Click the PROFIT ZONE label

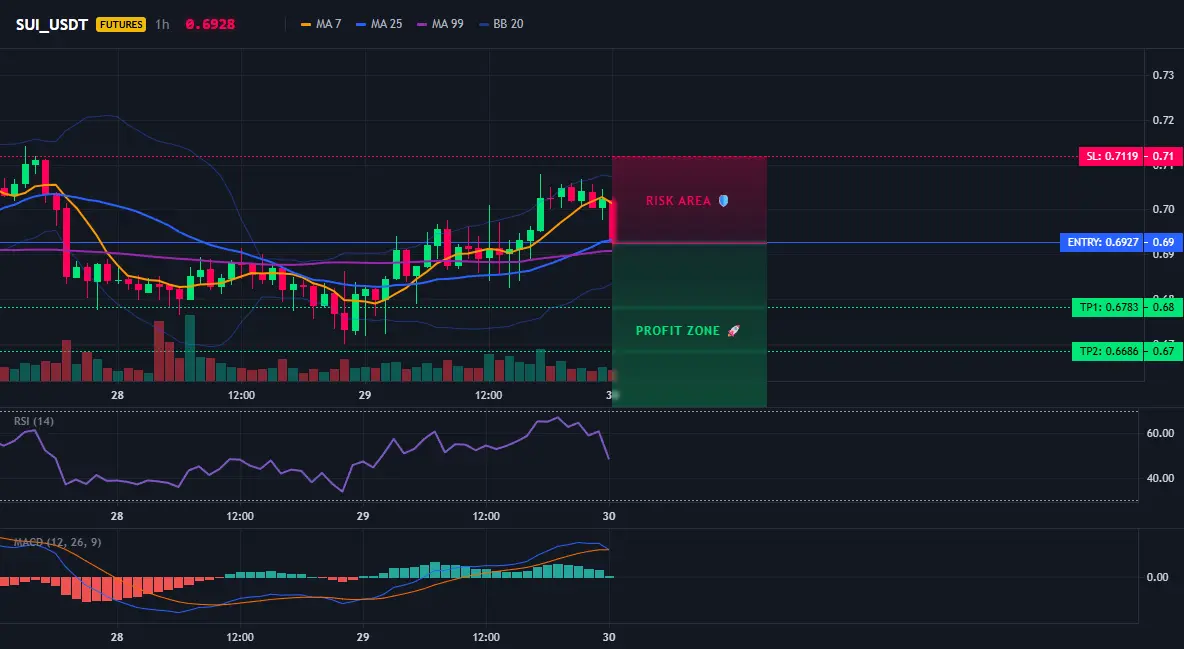(678, 331)
